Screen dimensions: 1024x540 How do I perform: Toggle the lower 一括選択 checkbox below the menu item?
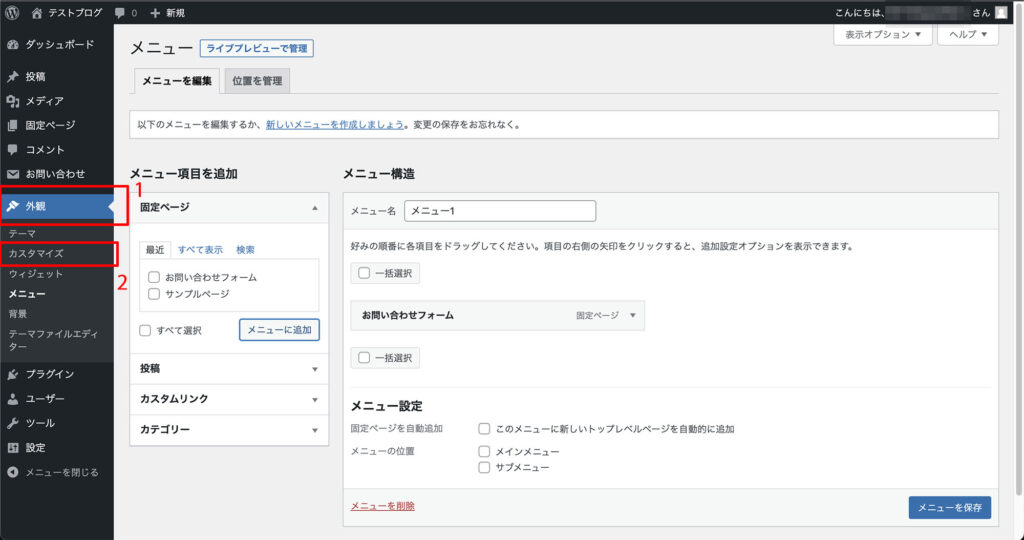[x=364, y=357]
